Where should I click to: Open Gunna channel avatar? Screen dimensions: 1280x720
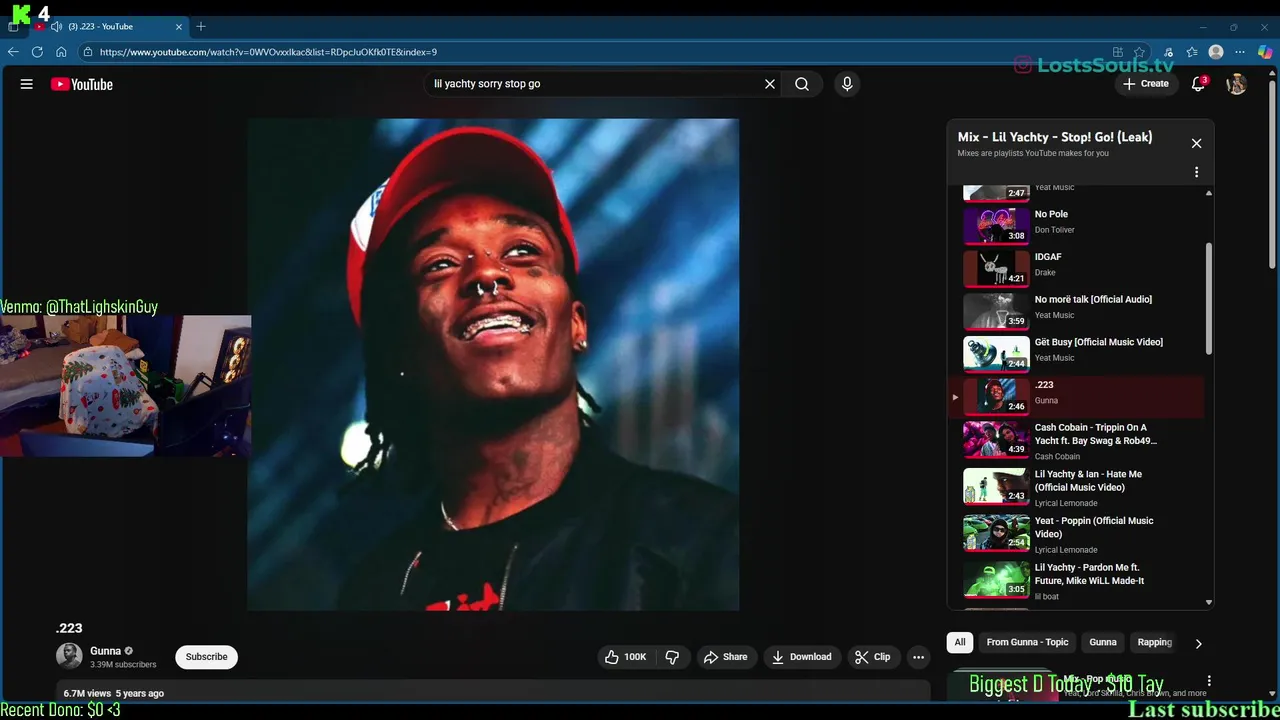click(x=69, y=656)
